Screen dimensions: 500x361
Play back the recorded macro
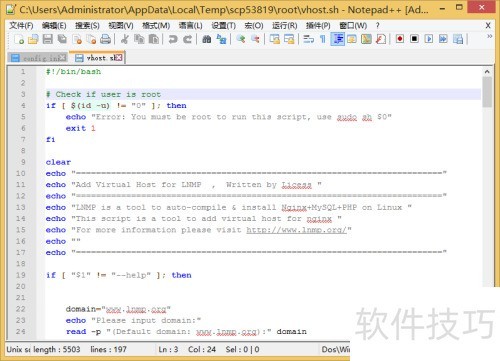click(429, 39)
